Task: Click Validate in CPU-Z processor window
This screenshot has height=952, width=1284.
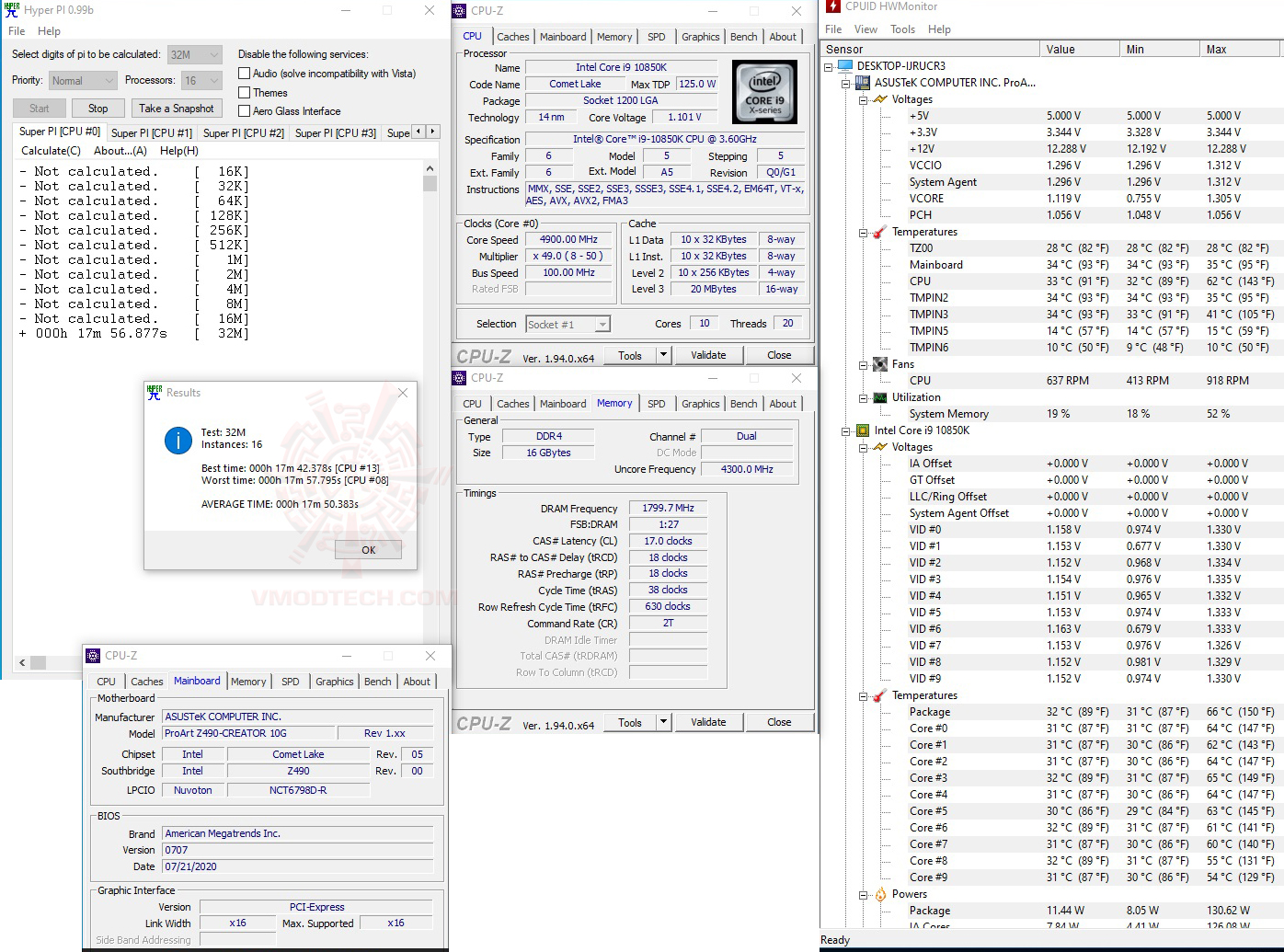Action: [708, 355]
